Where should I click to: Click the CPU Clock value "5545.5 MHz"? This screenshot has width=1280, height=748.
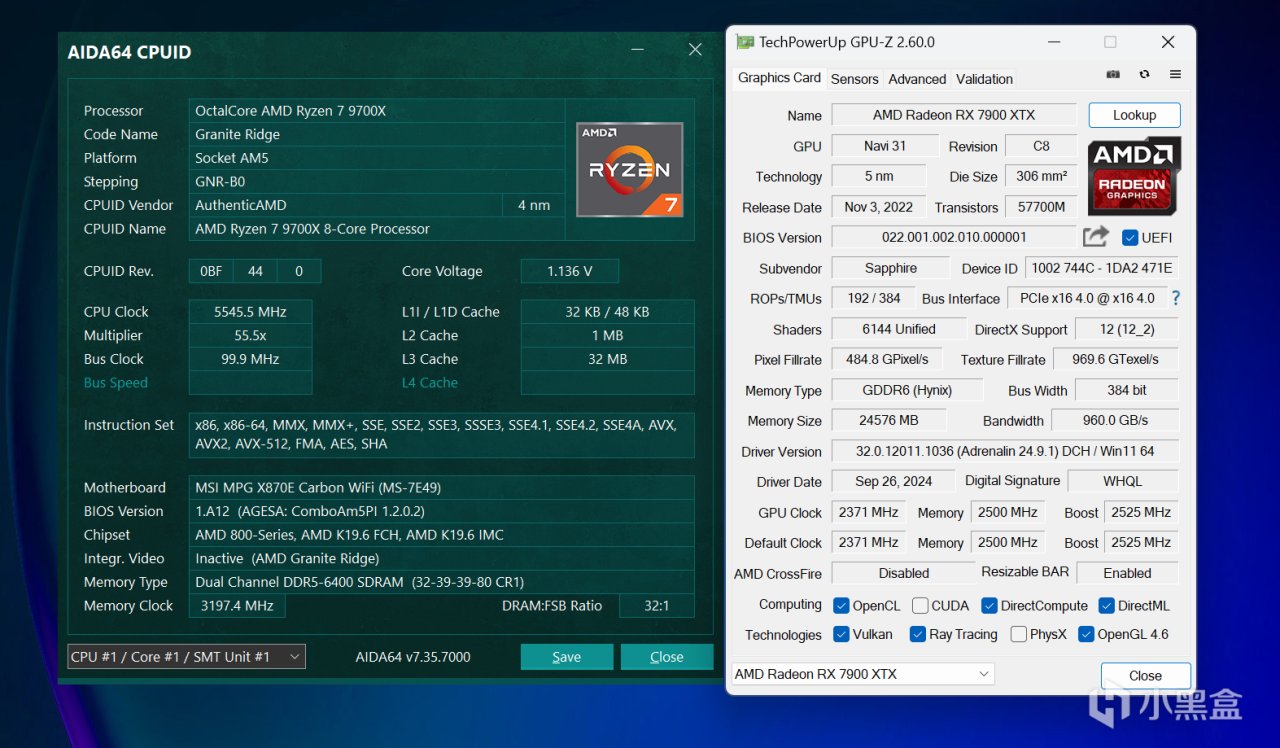pos(250,312)
